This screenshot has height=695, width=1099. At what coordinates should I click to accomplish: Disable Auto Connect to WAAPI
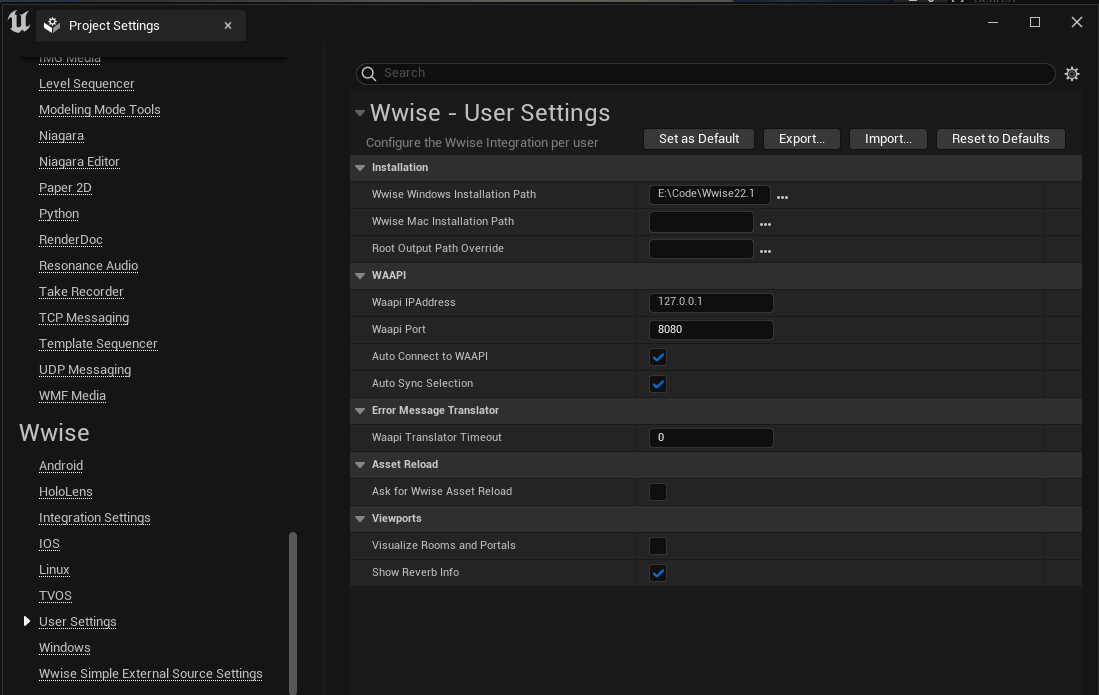pyautogui.click(x=658, y=357)
